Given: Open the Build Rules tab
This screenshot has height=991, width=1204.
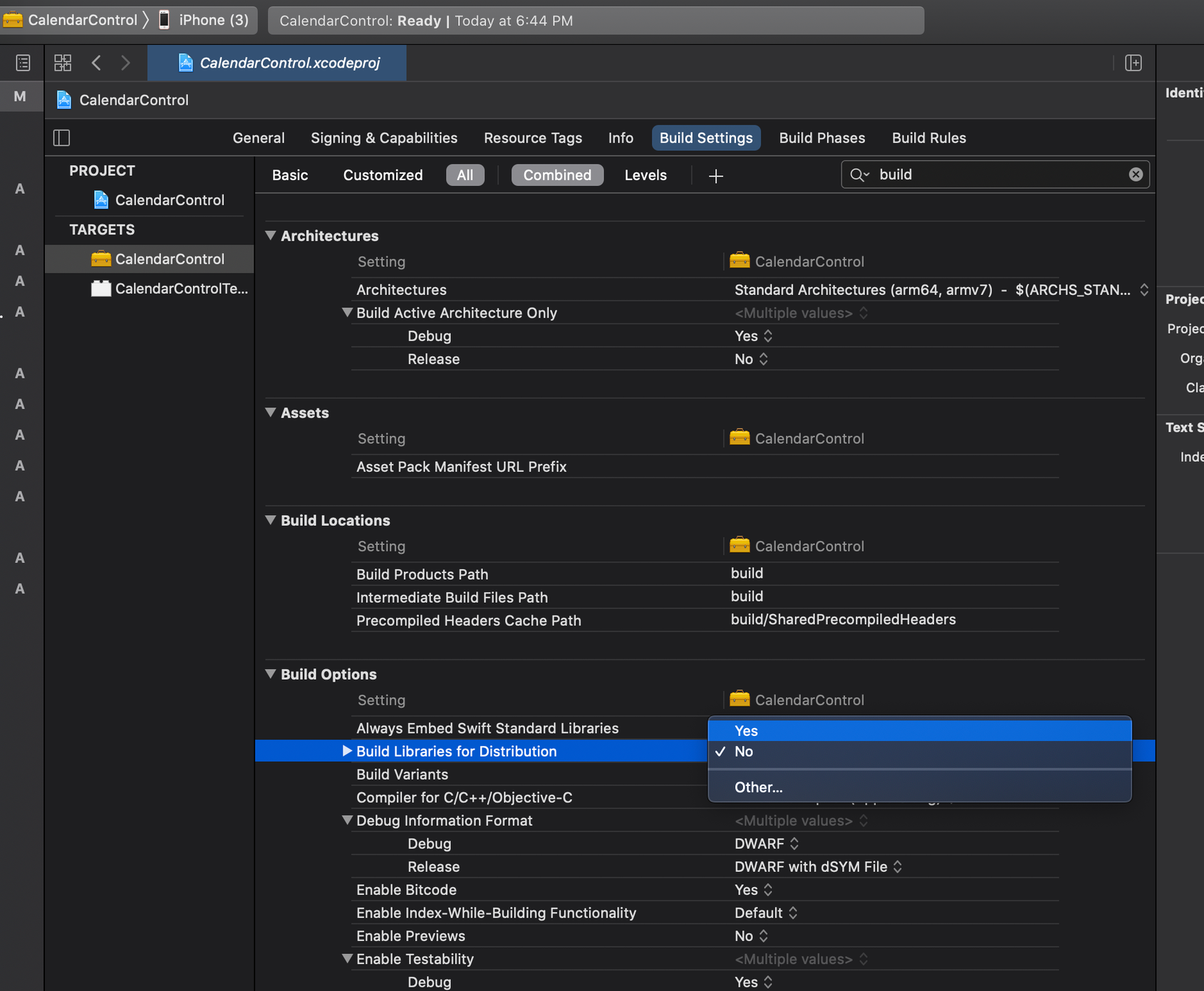Looking at the screenshot, I should click(929, 138).
